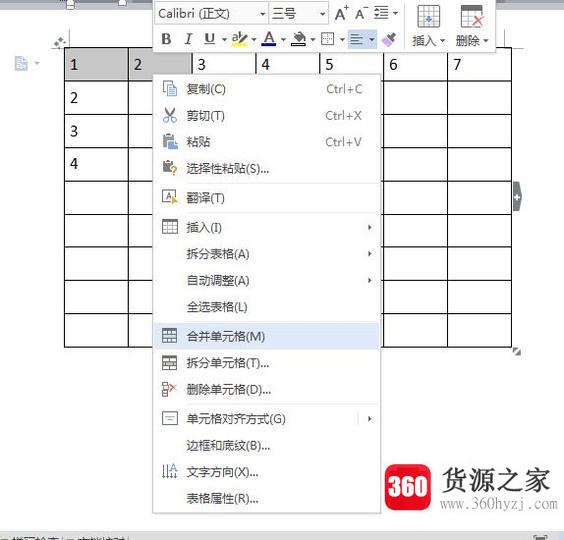This screenshot has width=564, height=540.
Task: Open the 删除 dropdown arrow in toolbar
Action: (x=486, y=41)
